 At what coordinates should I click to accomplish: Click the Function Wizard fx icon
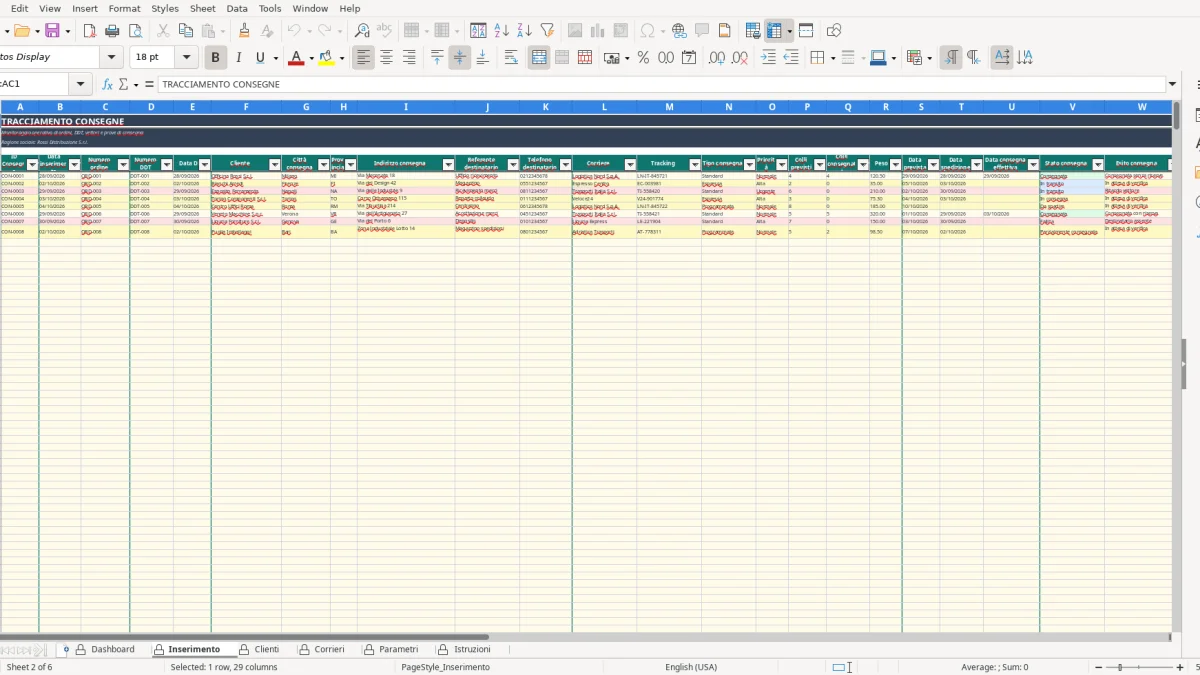pos(107,84)
